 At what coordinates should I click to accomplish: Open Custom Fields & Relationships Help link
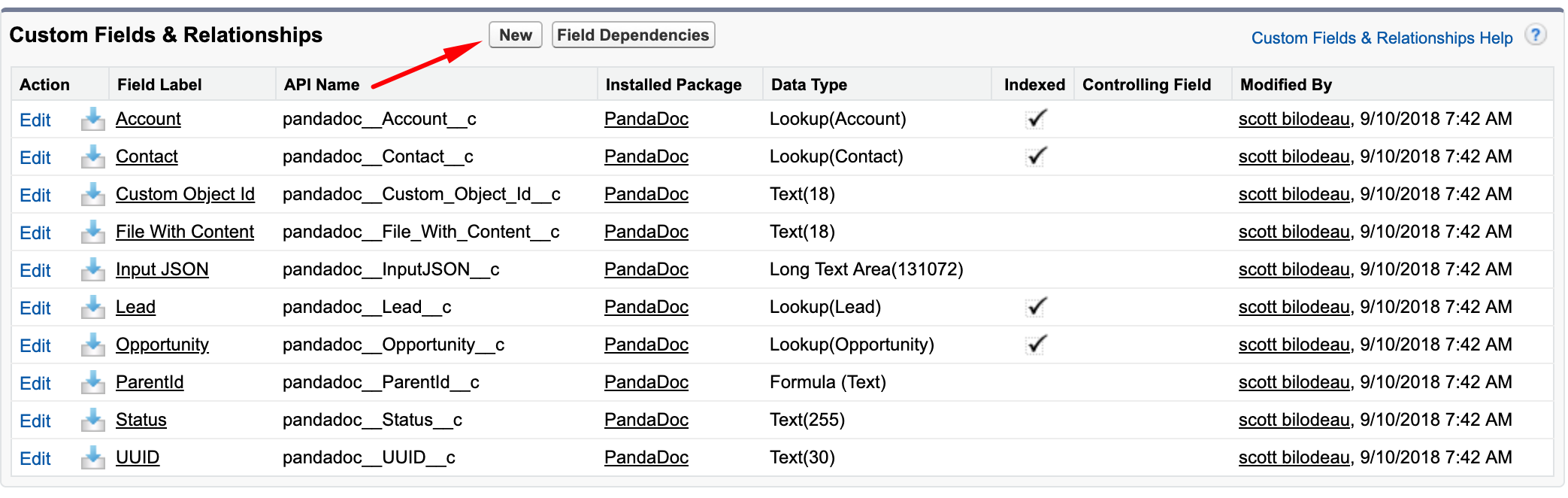(1382, 38)
